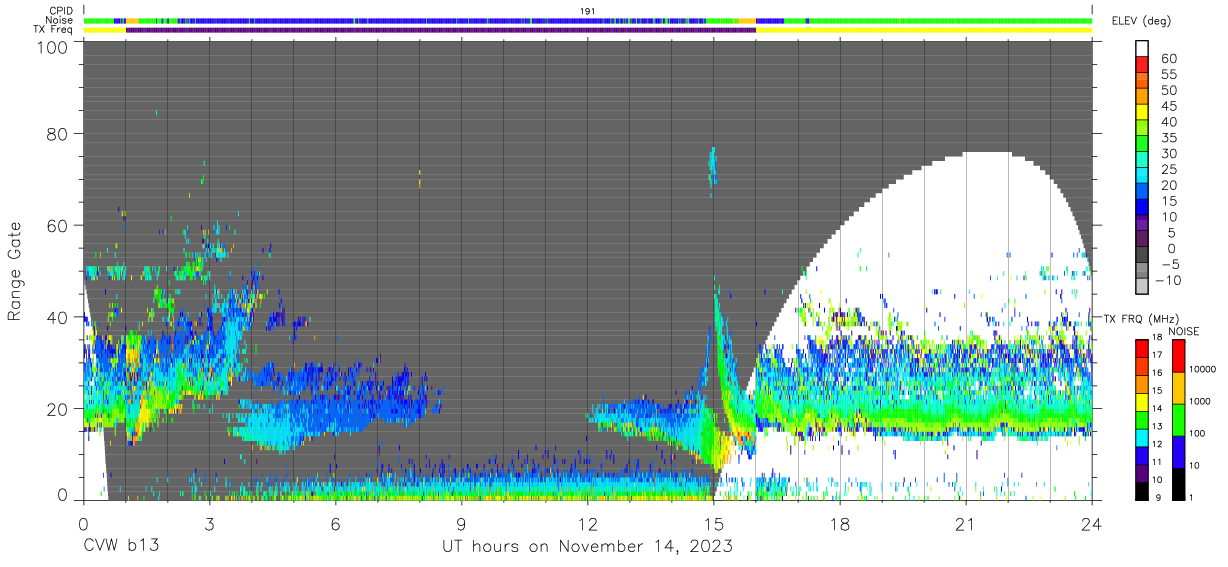Image resolution: width=1228 pixels, height=567 pixels.
Task: Click the '60' tick on the Range Gate axis
Action: tap(58, 226)
